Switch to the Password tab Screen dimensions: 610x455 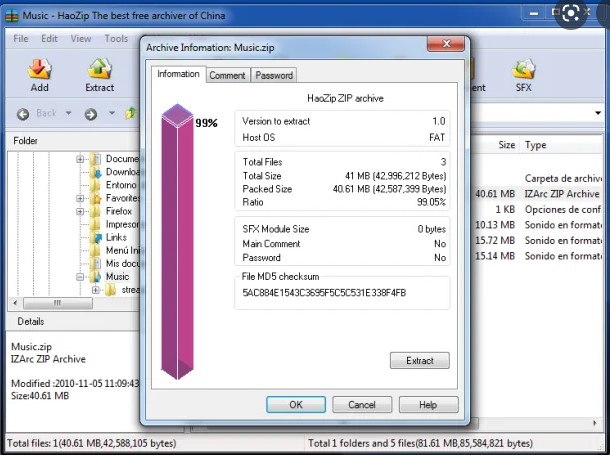(274, 75)
